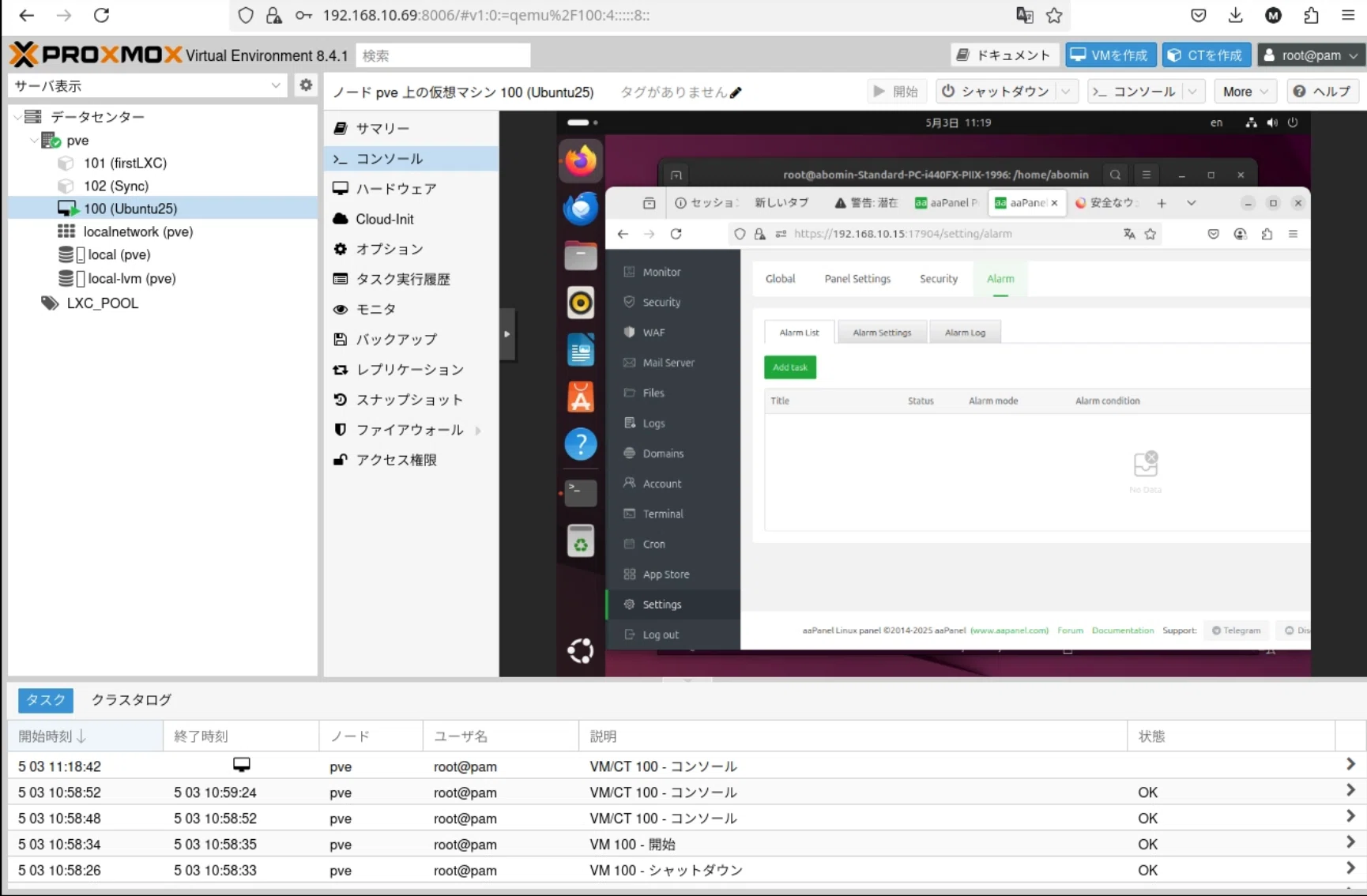Expand the 10:58:52 console task row arrow
1367x896 pixels.
coord(1350,790)
